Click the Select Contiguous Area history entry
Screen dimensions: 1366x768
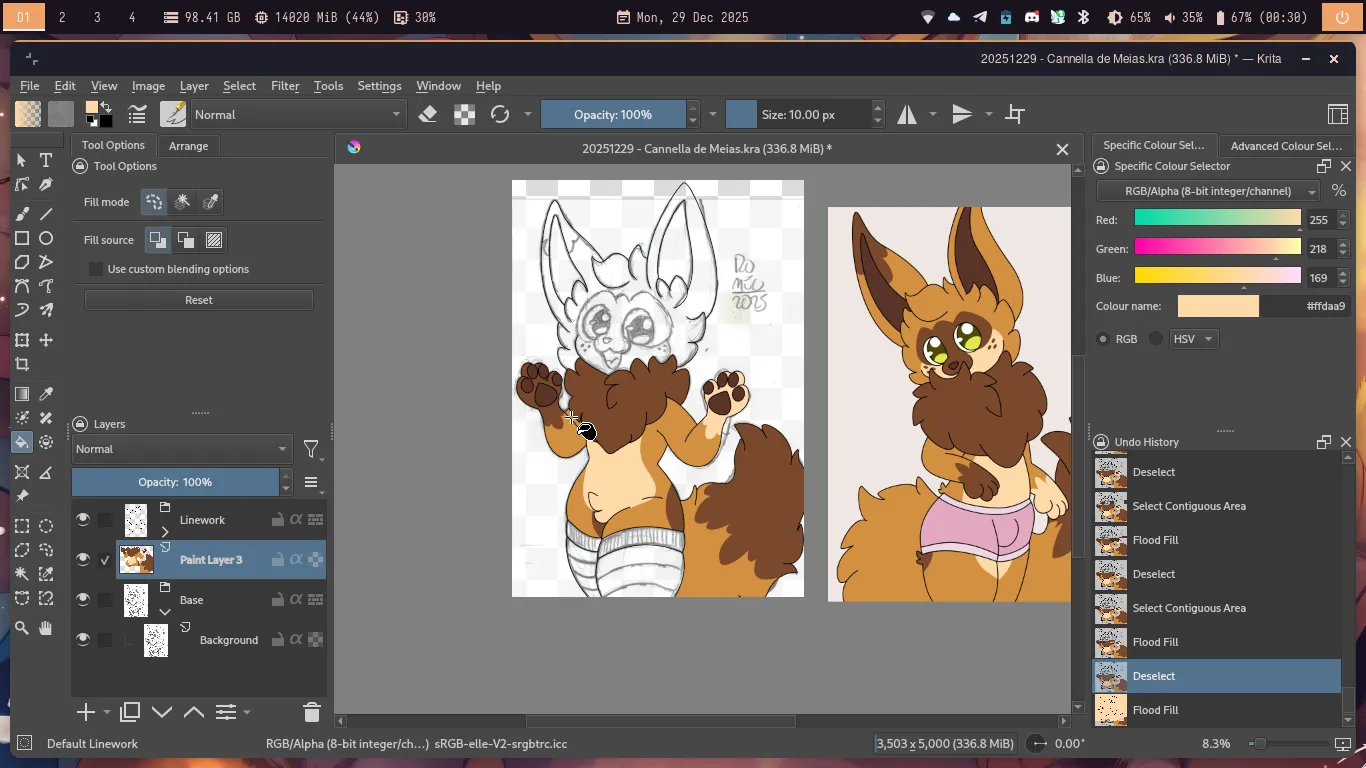(x=1188, y=608)
